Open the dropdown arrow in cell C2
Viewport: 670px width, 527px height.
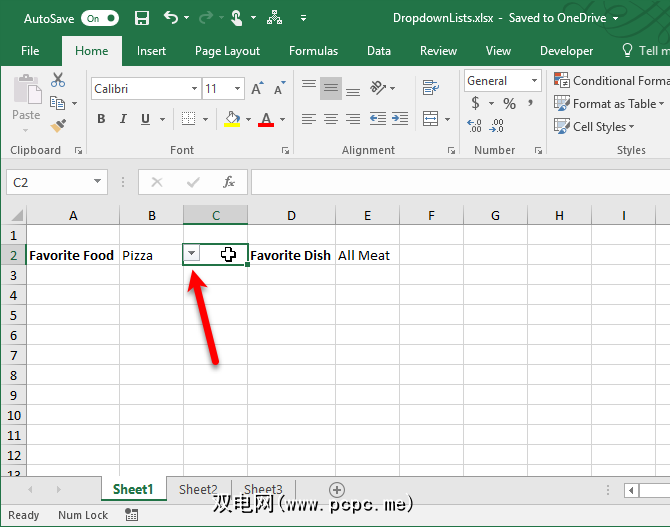(192, 254)
